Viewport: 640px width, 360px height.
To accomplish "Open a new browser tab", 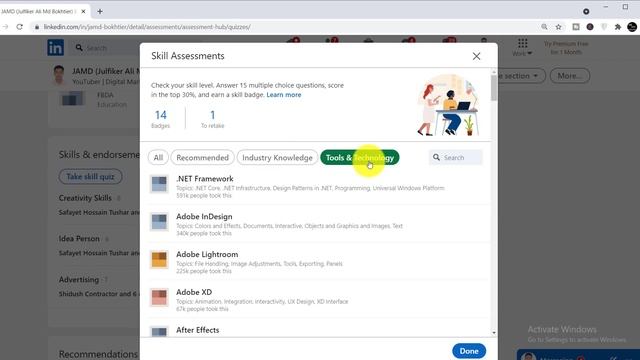I will (100, 11).
